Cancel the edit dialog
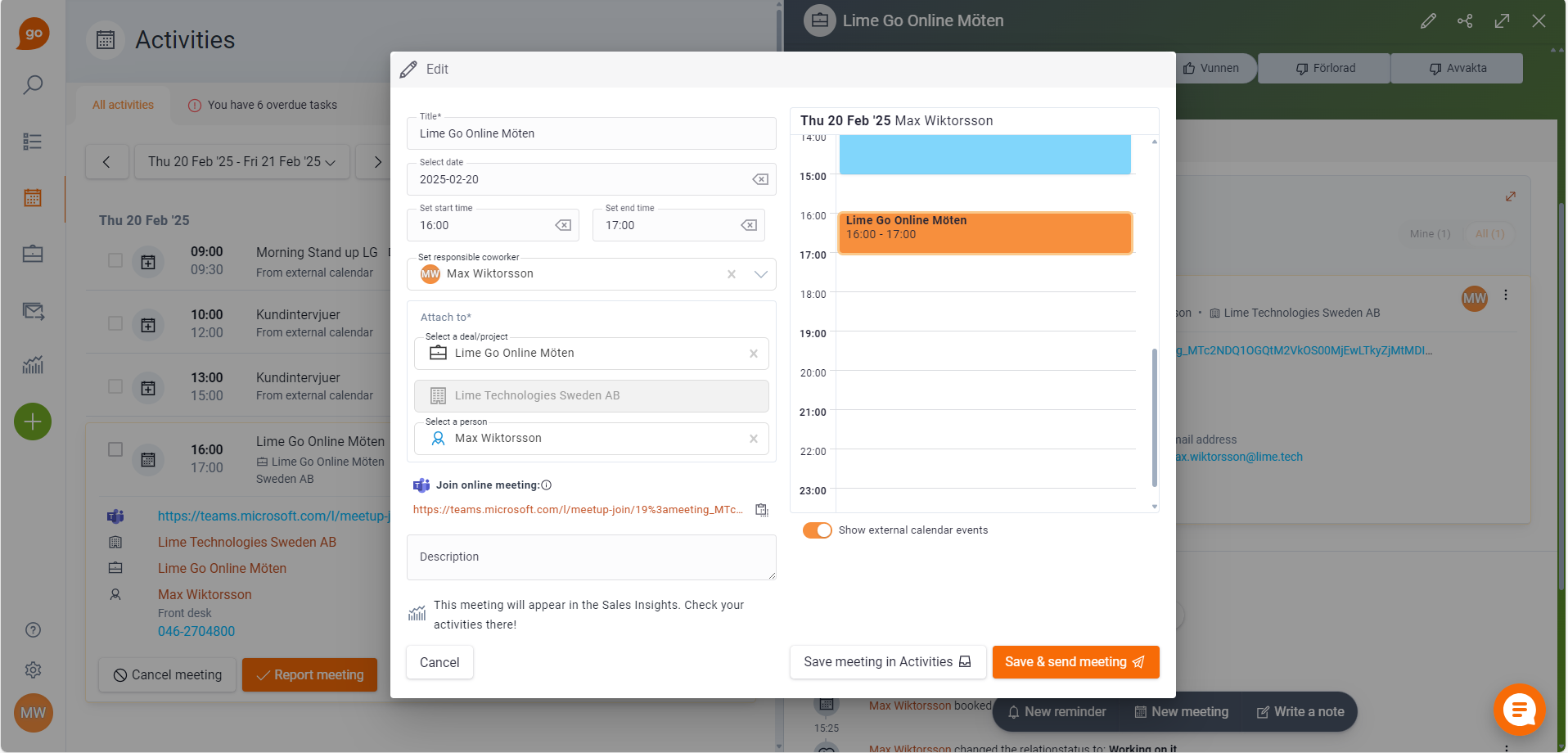Screen dimensions: 1568x753 point(439,662)
